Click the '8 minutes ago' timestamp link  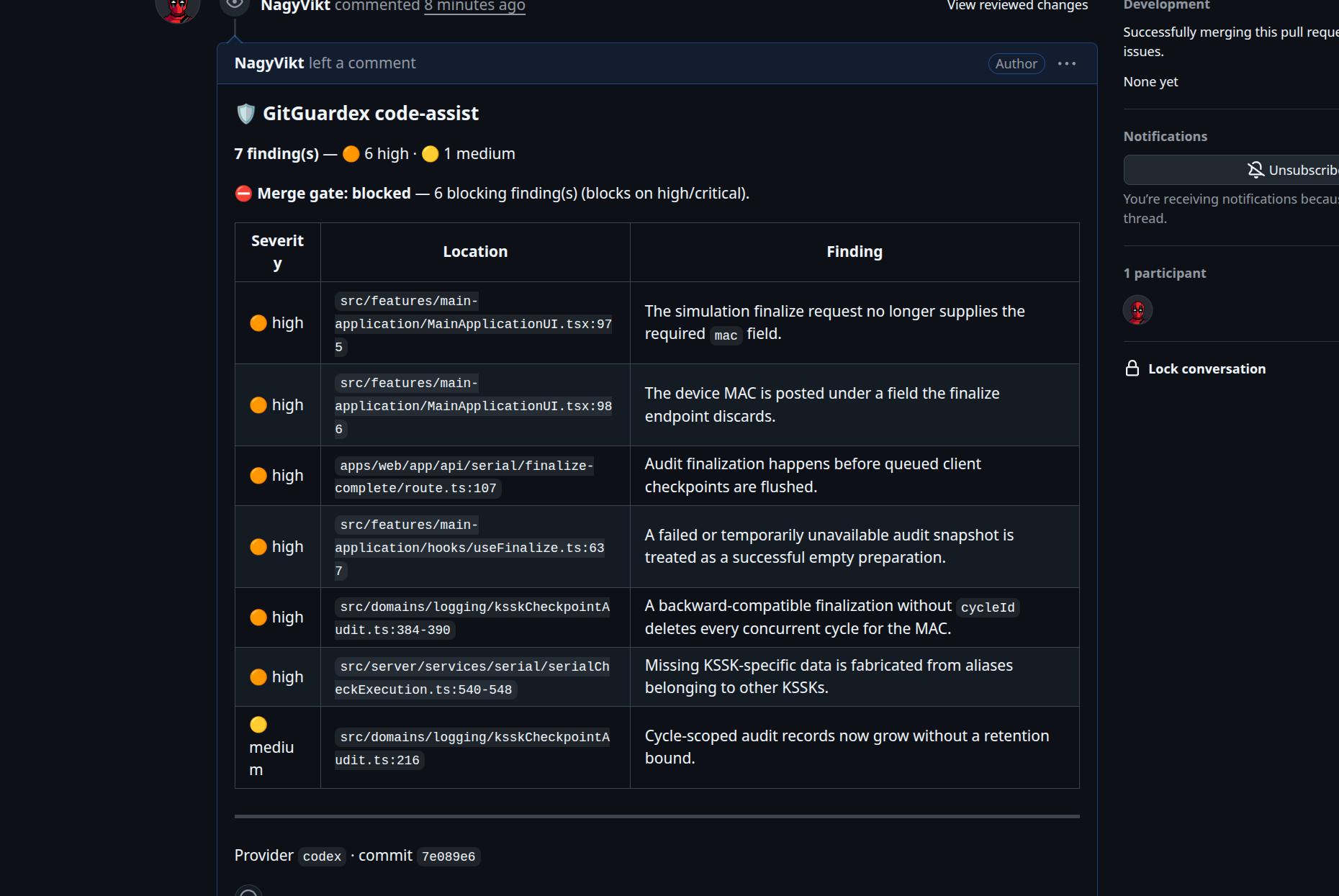474,6
